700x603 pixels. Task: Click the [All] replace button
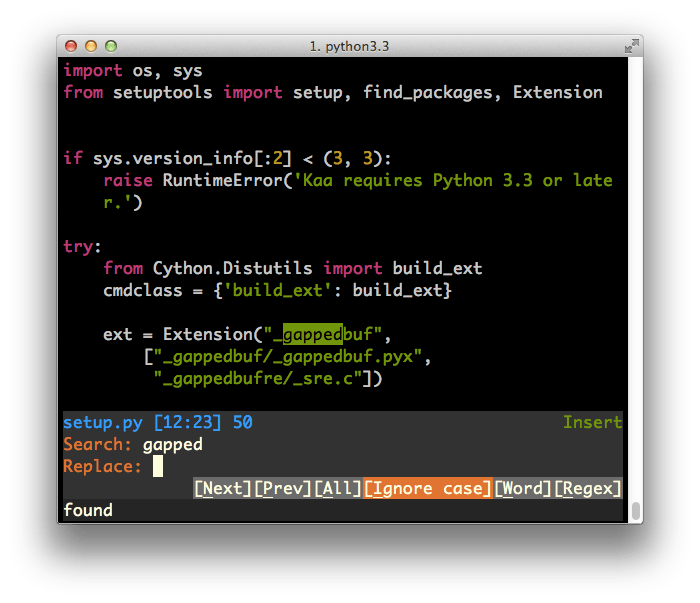click(337, 488)
